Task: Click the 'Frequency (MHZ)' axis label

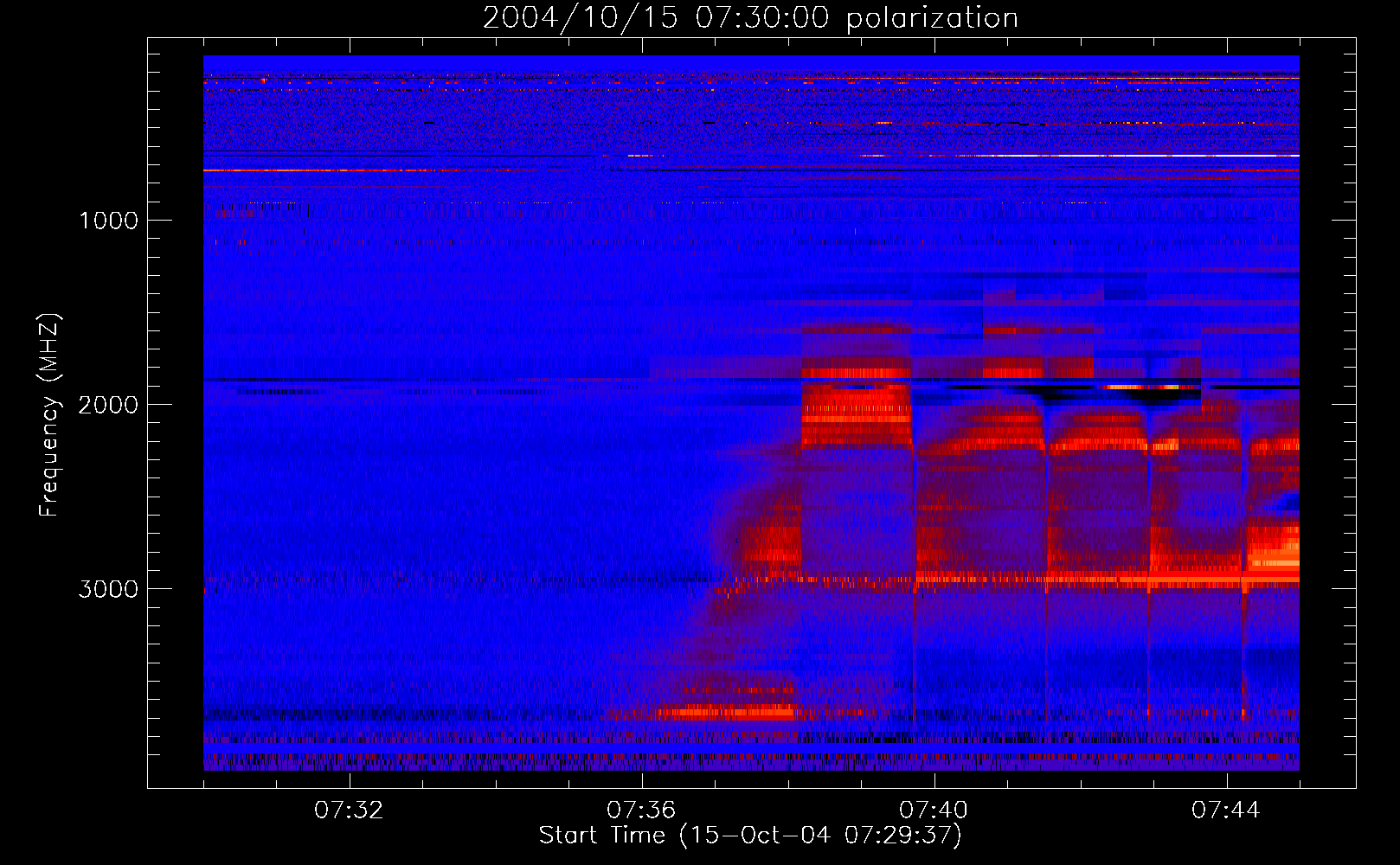Action: pyautogui.click(x=48, y=415)
